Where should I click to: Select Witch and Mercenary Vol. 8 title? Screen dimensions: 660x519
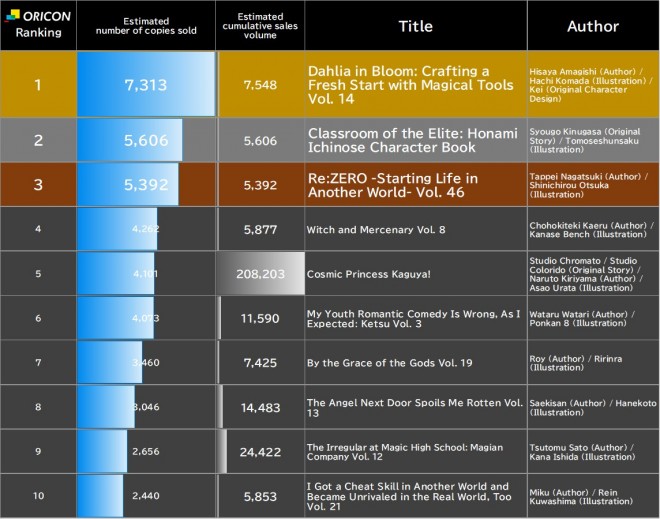click(x=376, y=229)
